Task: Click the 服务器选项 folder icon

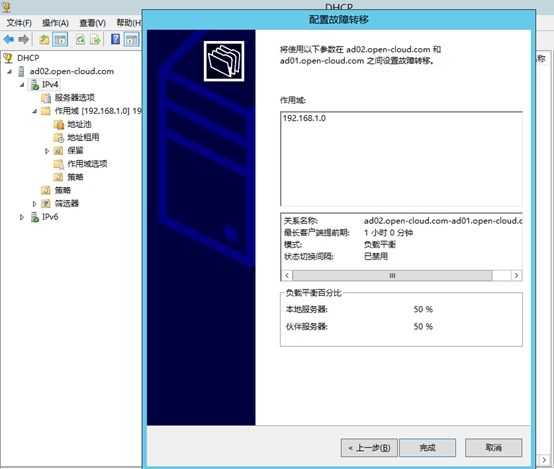Action: (46, 98)
